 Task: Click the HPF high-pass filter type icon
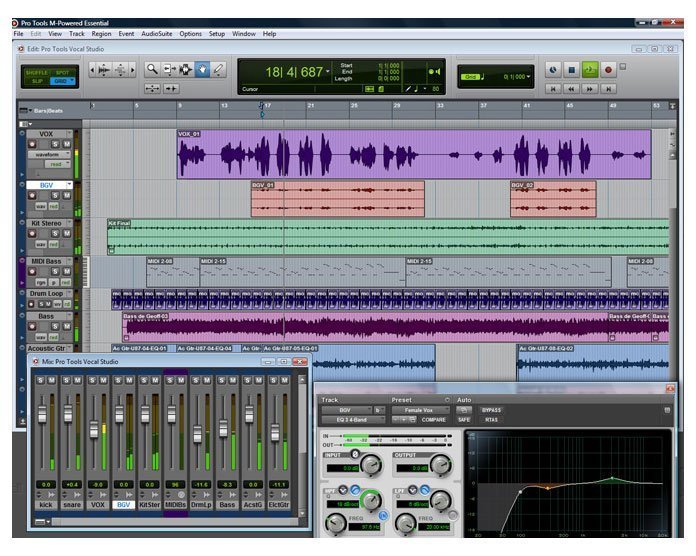[355, 490]
